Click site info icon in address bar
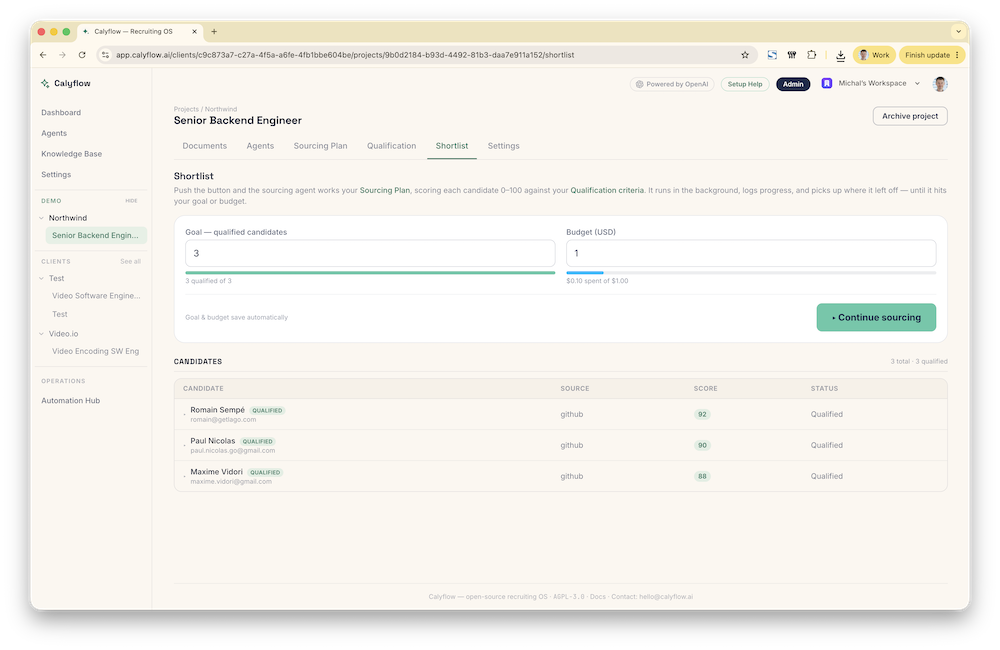 [x=105, y=55]
